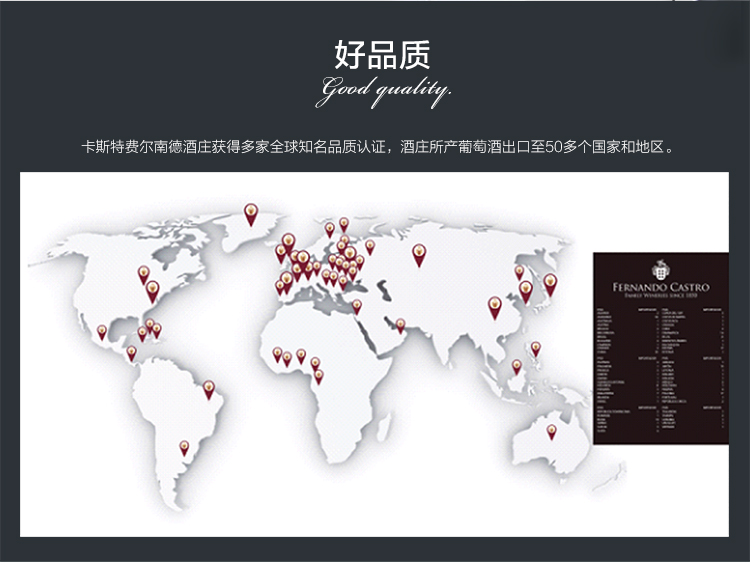
Task: Select the pin over Japan
Action: [549, 284]
